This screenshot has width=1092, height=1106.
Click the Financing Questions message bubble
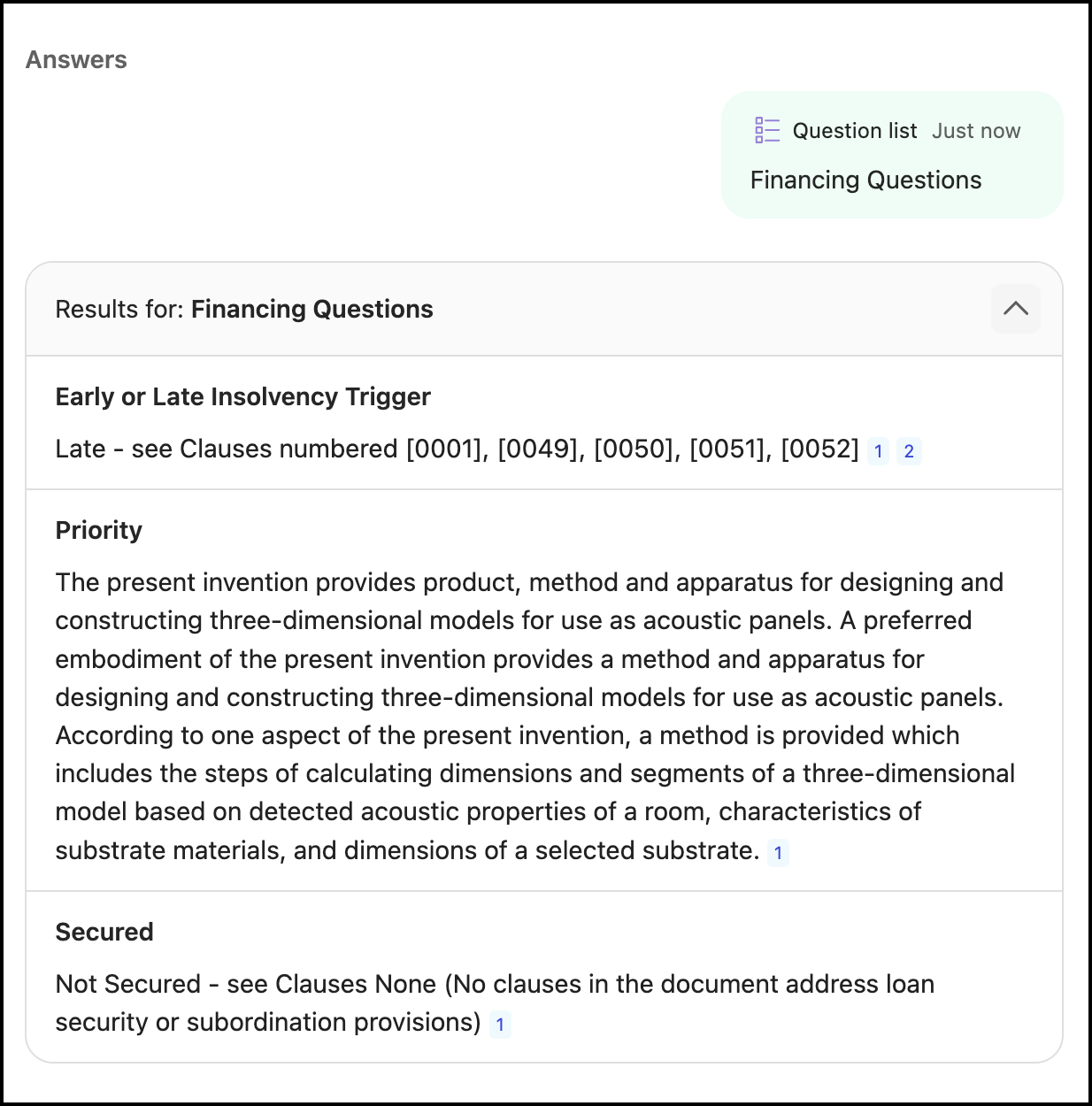891,156
